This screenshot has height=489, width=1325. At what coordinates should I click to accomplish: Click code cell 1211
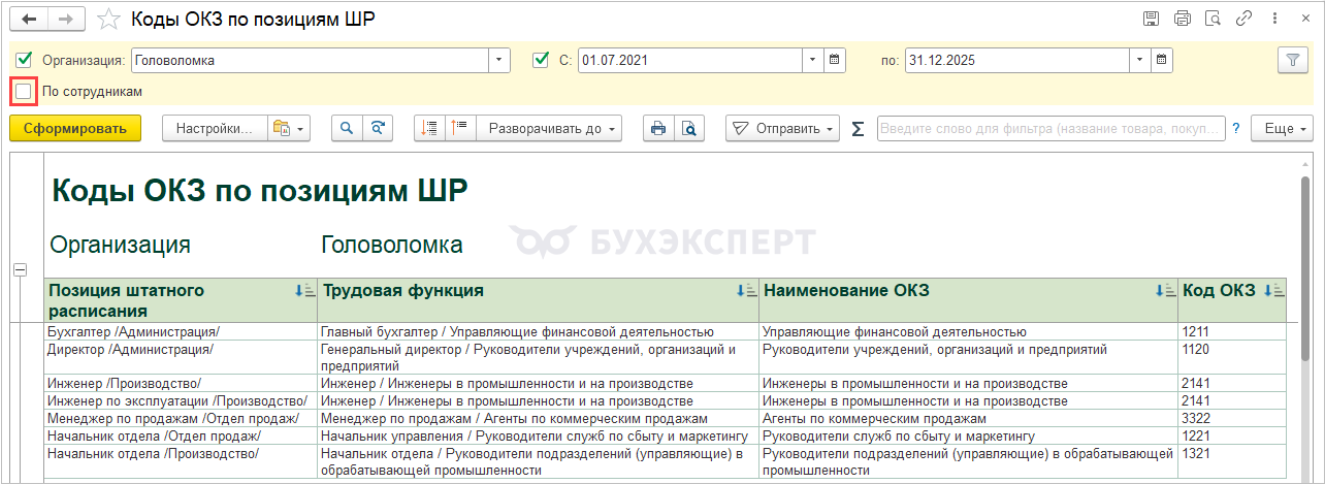click(1233, 332)
